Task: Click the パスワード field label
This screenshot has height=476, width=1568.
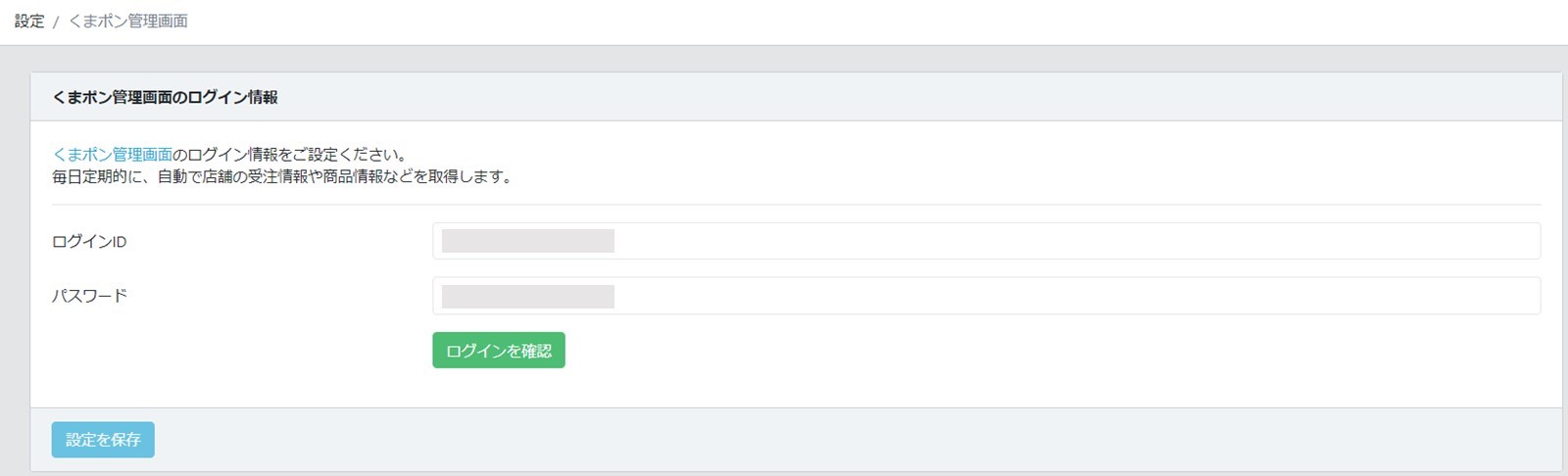Action: point(90,296)
